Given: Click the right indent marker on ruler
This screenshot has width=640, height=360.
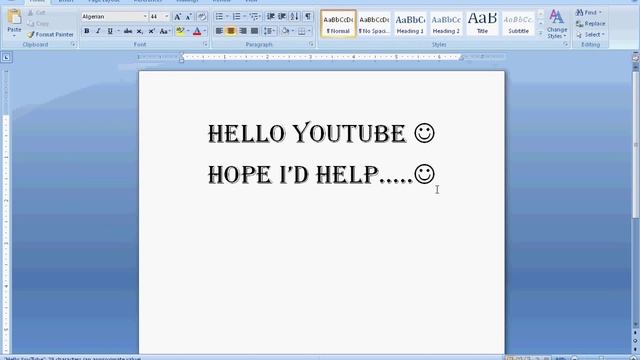Looking at the screenshot, I should tap(461, 58).
